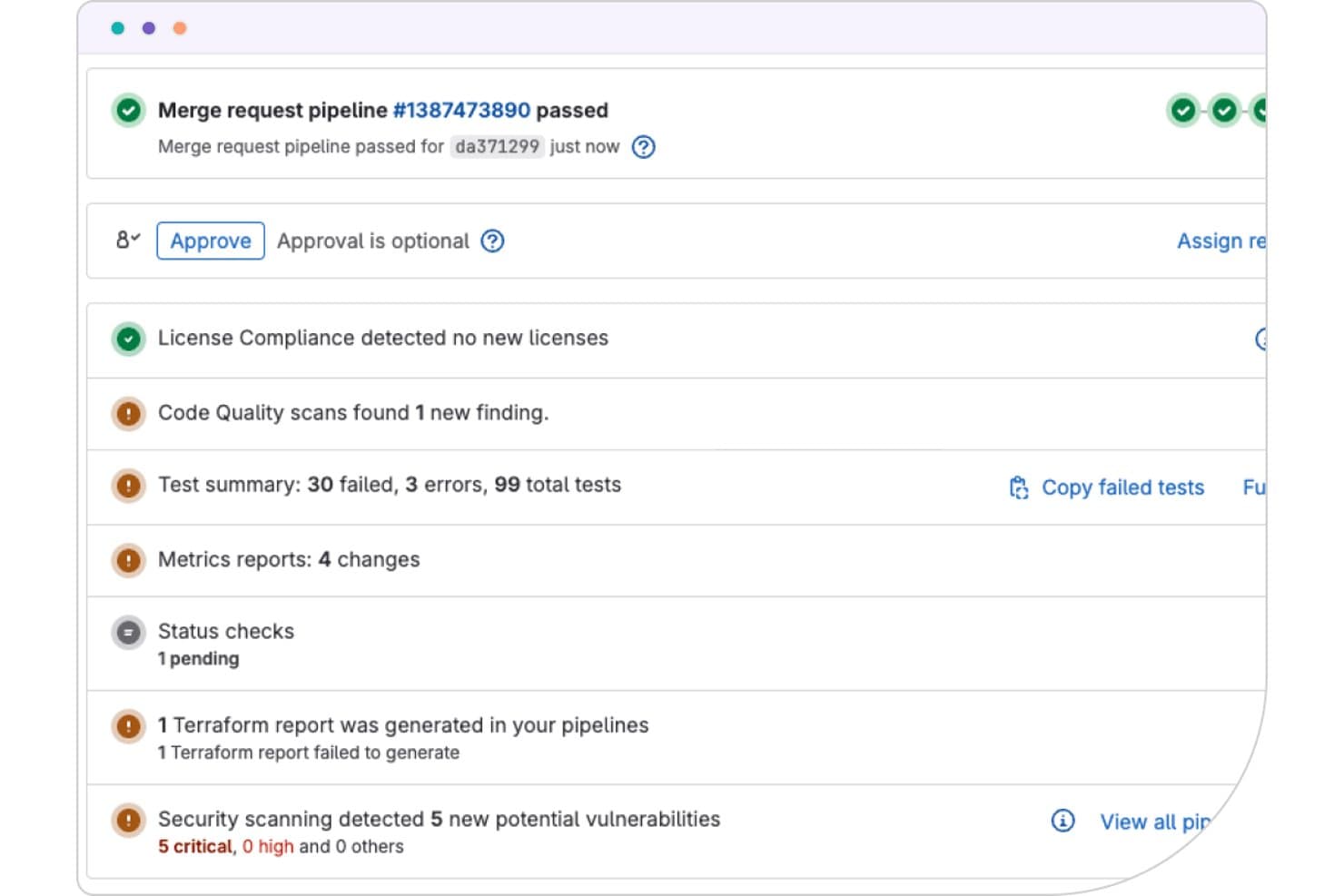The height and width of the screenshot is (896, 1344).
Task: Click the '1 pending' status text
Action: point(199,658)
